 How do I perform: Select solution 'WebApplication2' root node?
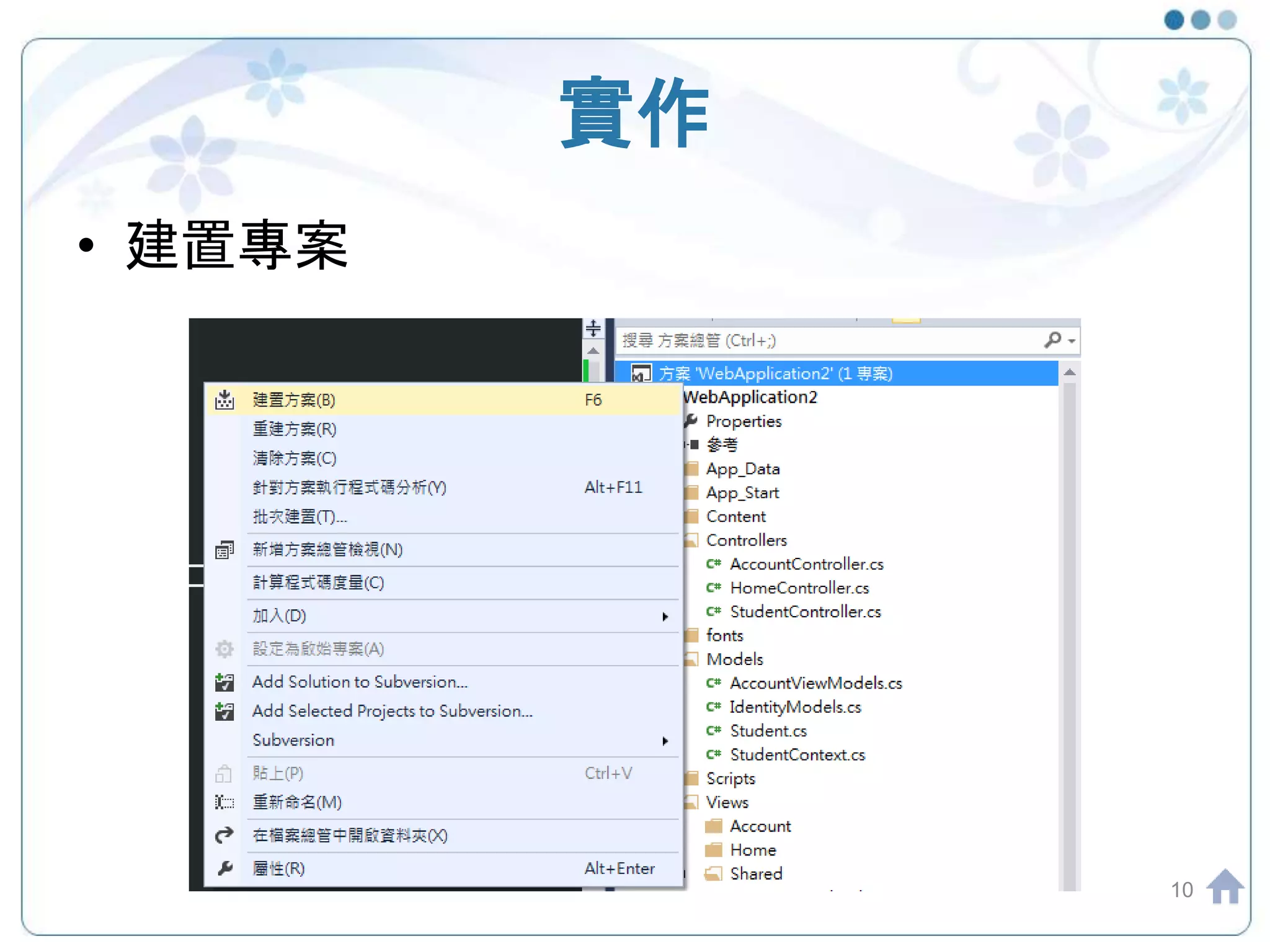pos(775,373)
